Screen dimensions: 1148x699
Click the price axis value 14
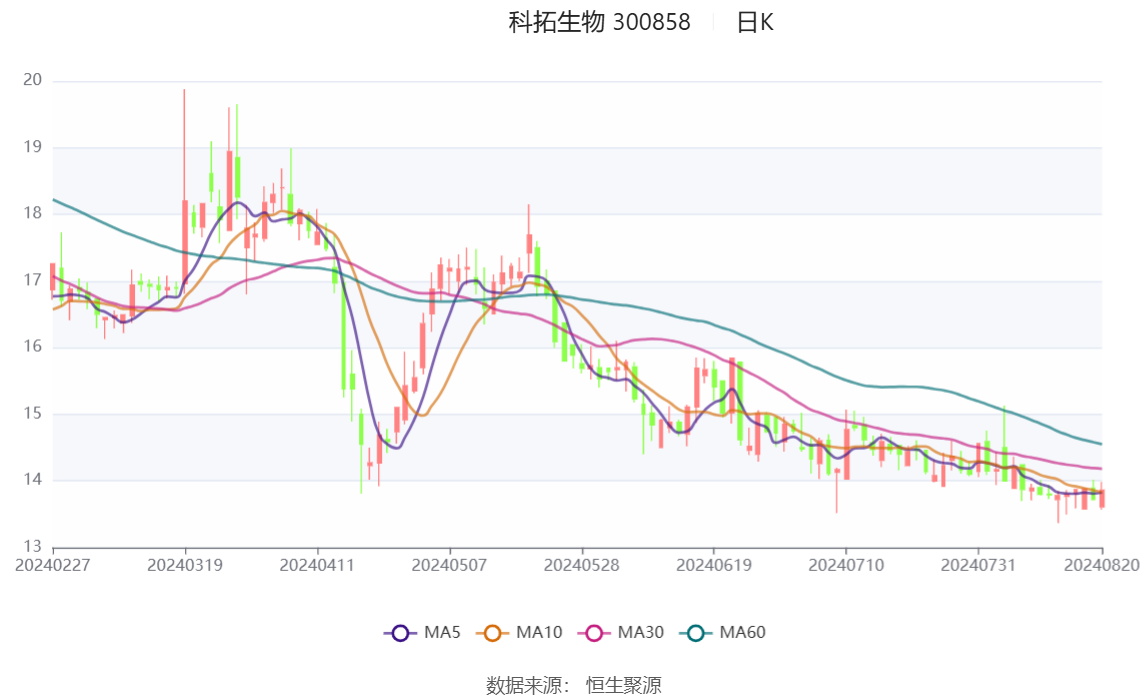[x=33, y=480]
